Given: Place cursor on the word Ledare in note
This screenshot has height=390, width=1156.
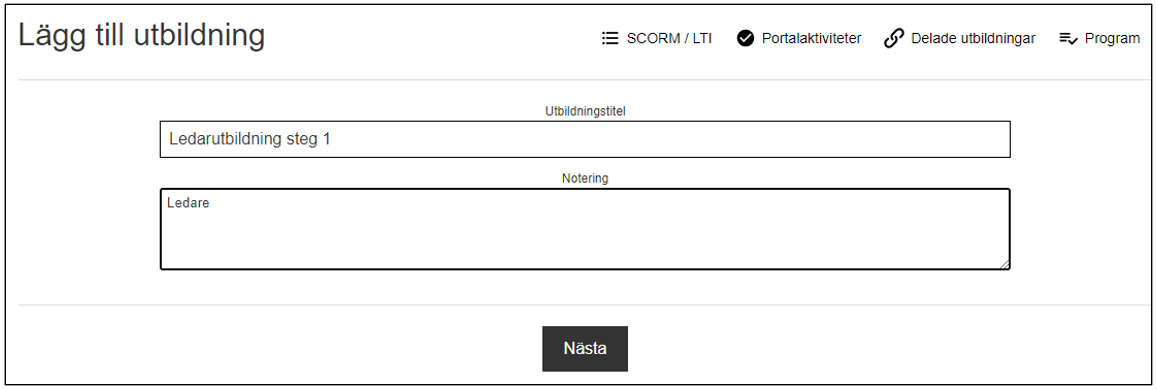Looking at the screenshot, I should 188,203.
